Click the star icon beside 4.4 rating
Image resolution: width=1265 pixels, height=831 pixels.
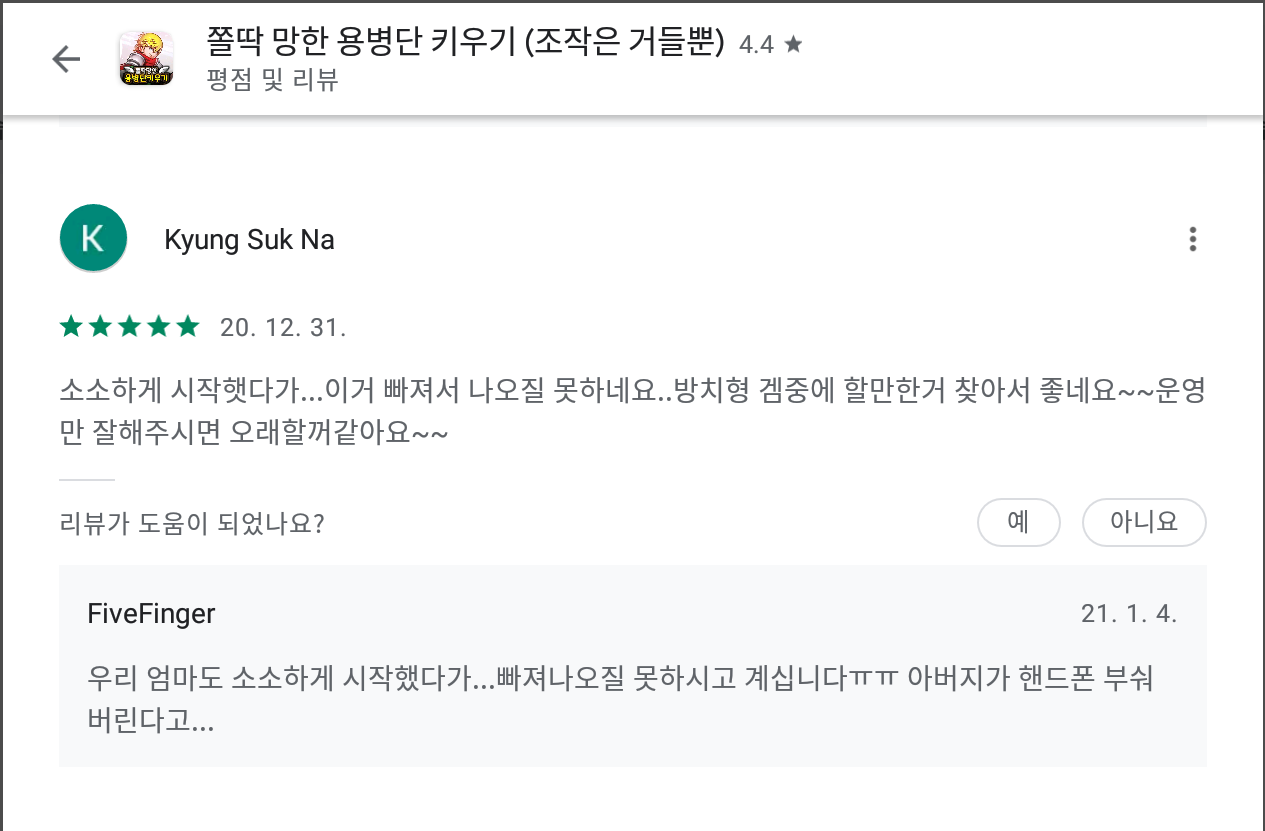(x=793, y=44)
